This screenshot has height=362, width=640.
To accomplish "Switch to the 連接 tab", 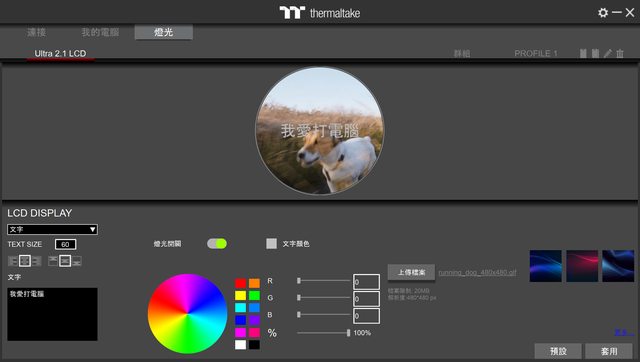I will pyautogui.click(x=36, y=32).
